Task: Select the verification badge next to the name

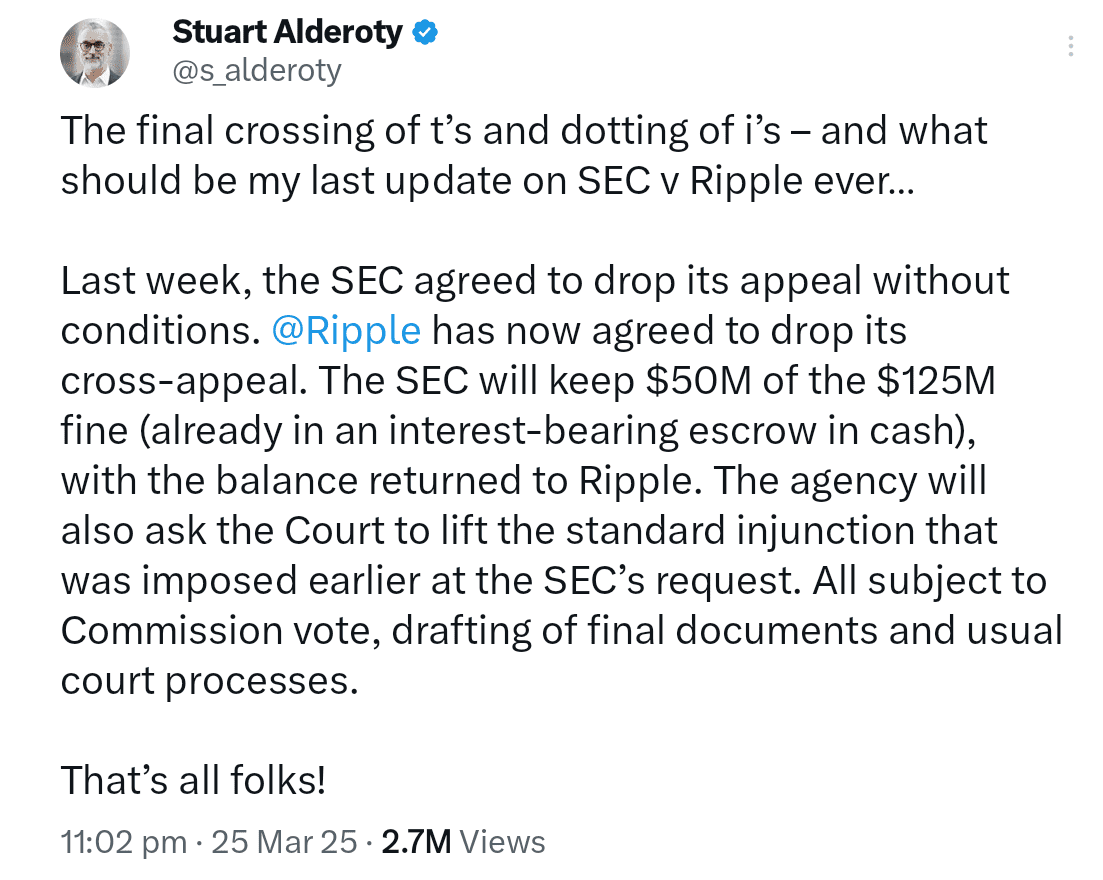Action: 425,31
